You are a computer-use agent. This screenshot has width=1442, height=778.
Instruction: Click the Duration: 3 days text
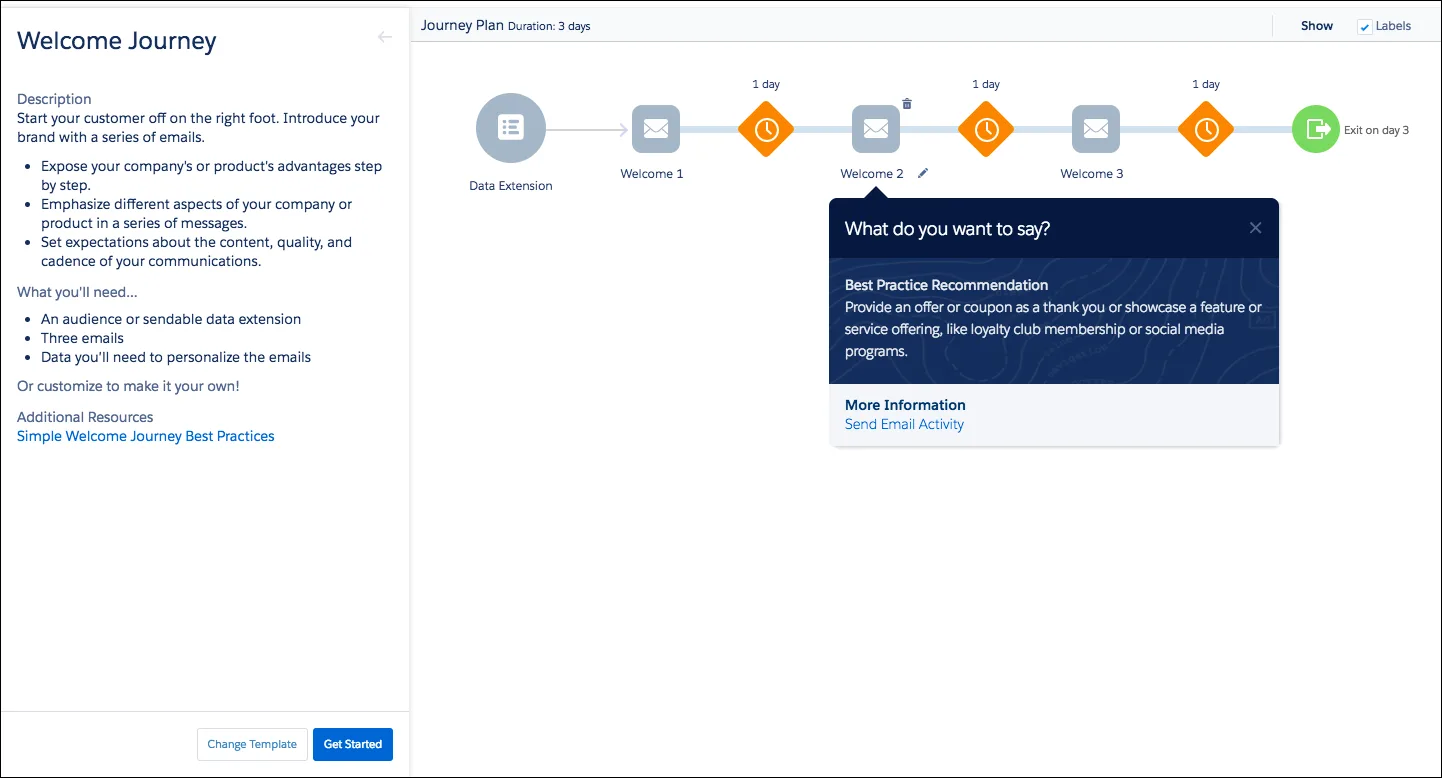[549, 26]
